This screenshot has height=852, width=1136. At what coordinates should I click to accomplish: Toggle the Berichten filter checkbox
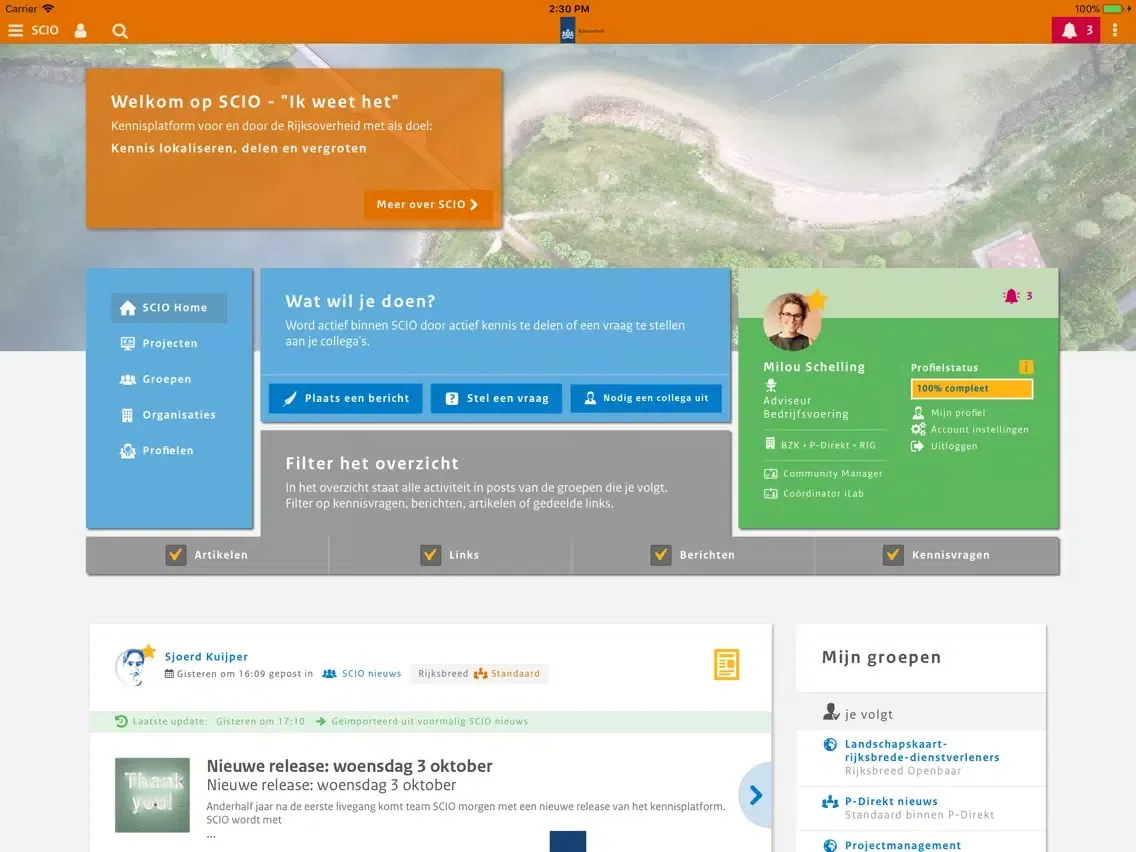[661, 555]
